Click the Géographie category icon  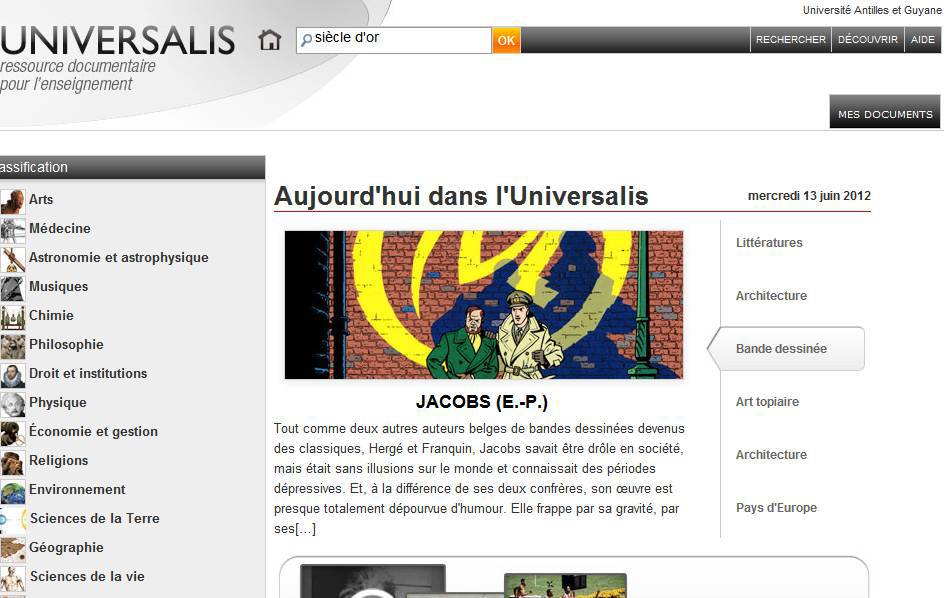(12, 549)
